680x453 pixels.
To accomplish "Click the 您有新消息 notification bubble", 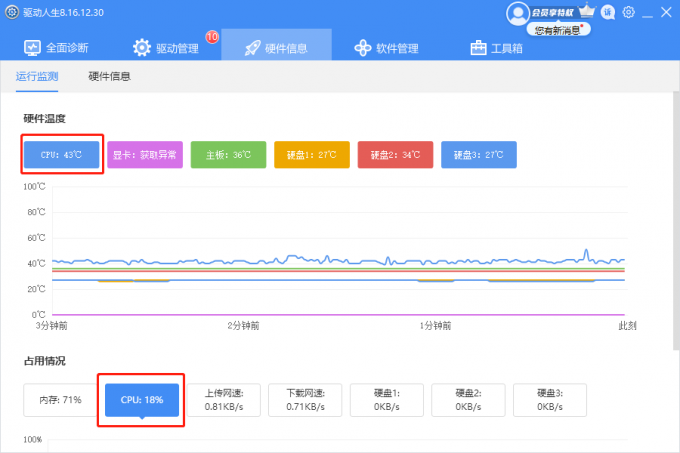I will pos(559,29).
